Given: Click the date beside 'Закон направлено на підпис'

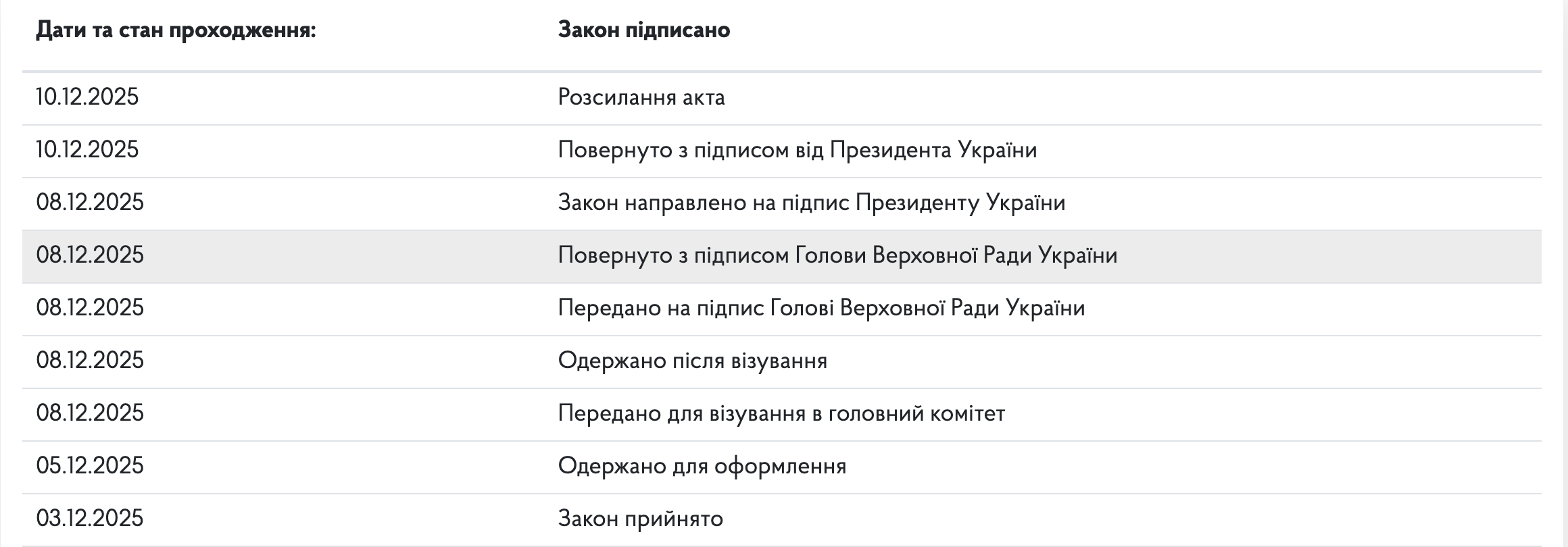Looking at the screenshot, I should [x=90, y=203].
